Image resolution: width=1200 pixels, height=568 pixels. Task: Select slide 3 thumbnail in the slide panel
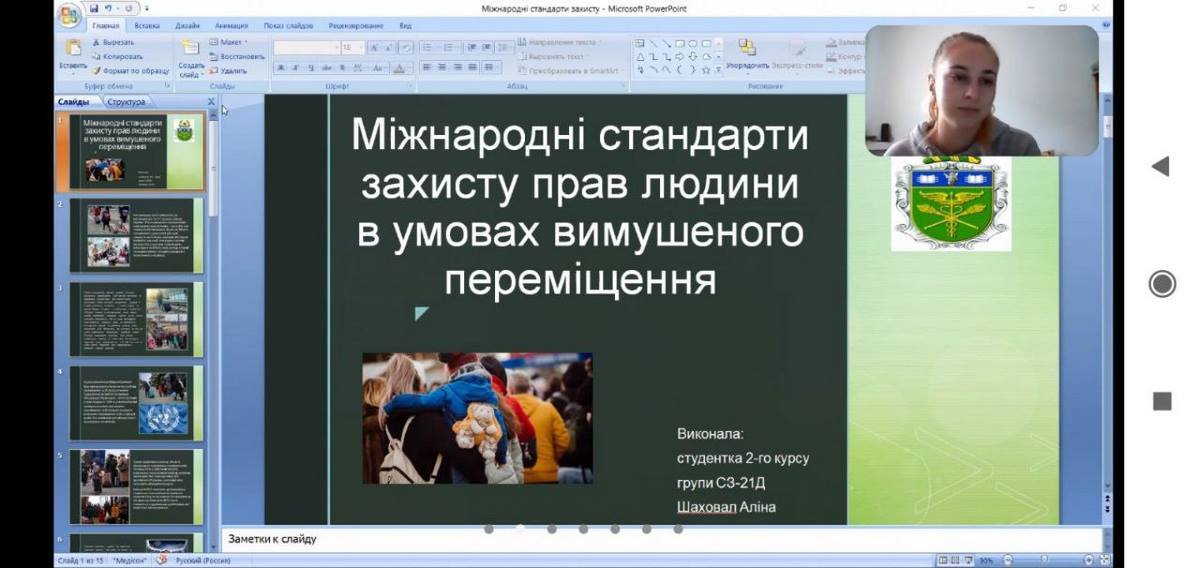(136, 319)
